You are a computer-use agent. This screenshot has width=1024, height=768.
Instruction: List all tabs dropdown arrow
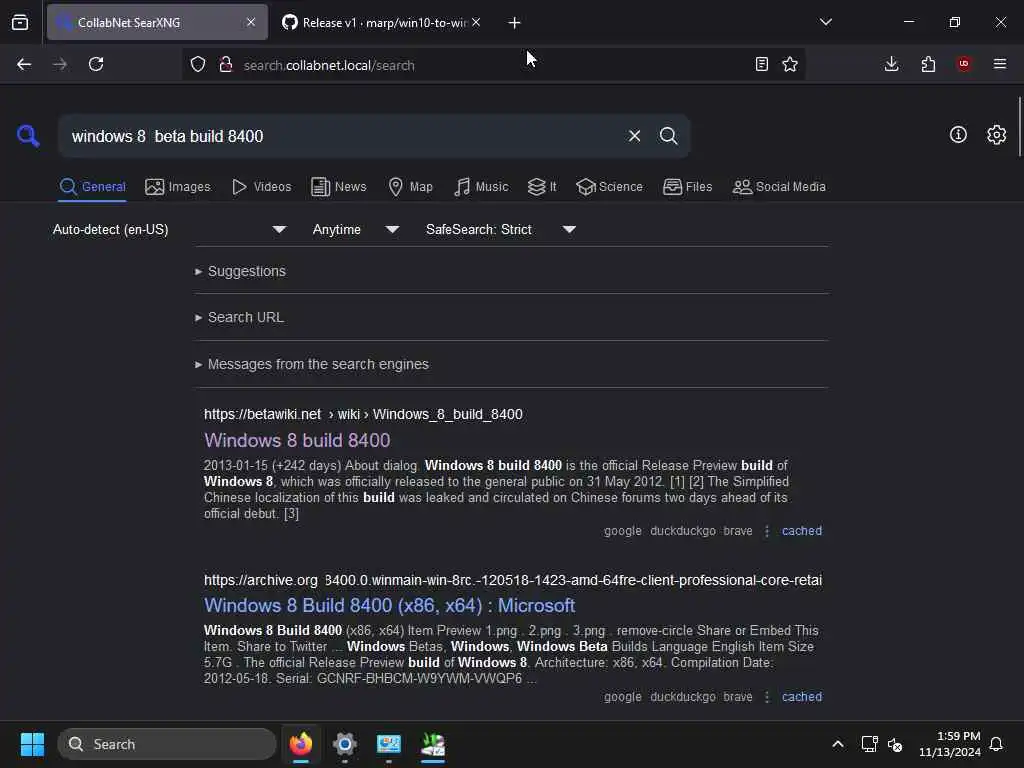(x=825, y=22)
